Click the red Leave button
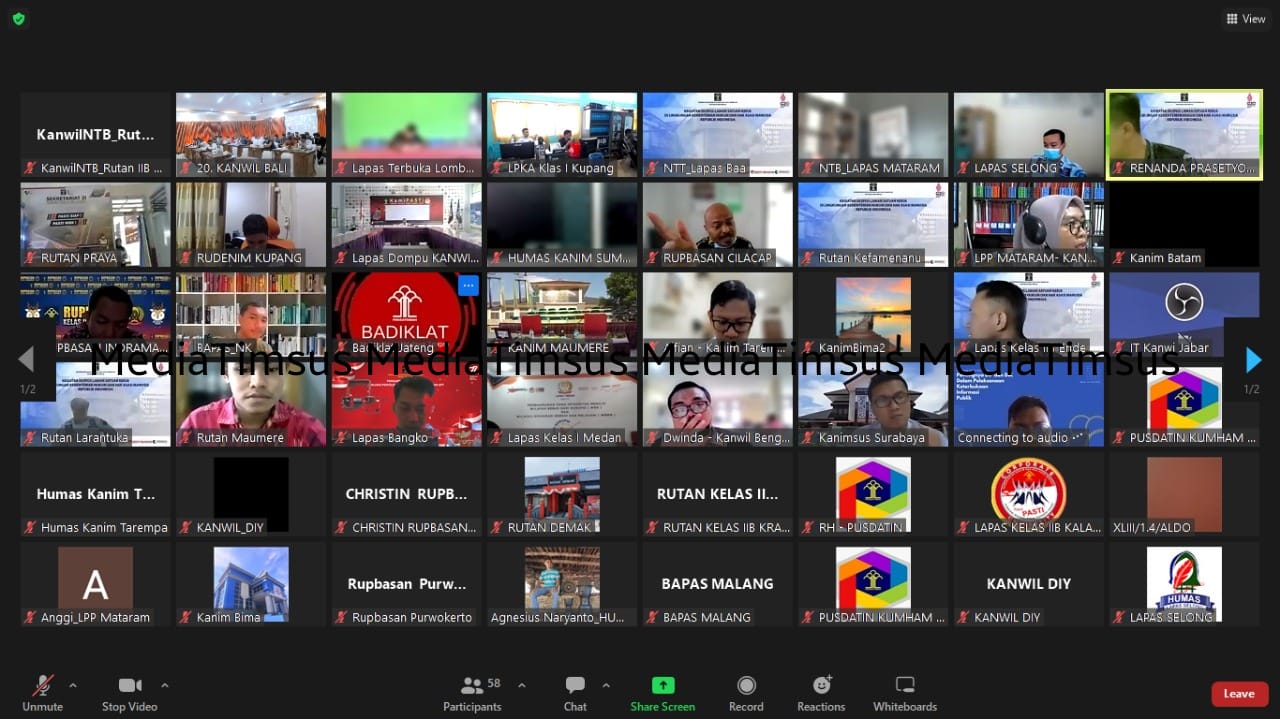The width and height of the screenshot is (1280, 719). click(1239, 694)
